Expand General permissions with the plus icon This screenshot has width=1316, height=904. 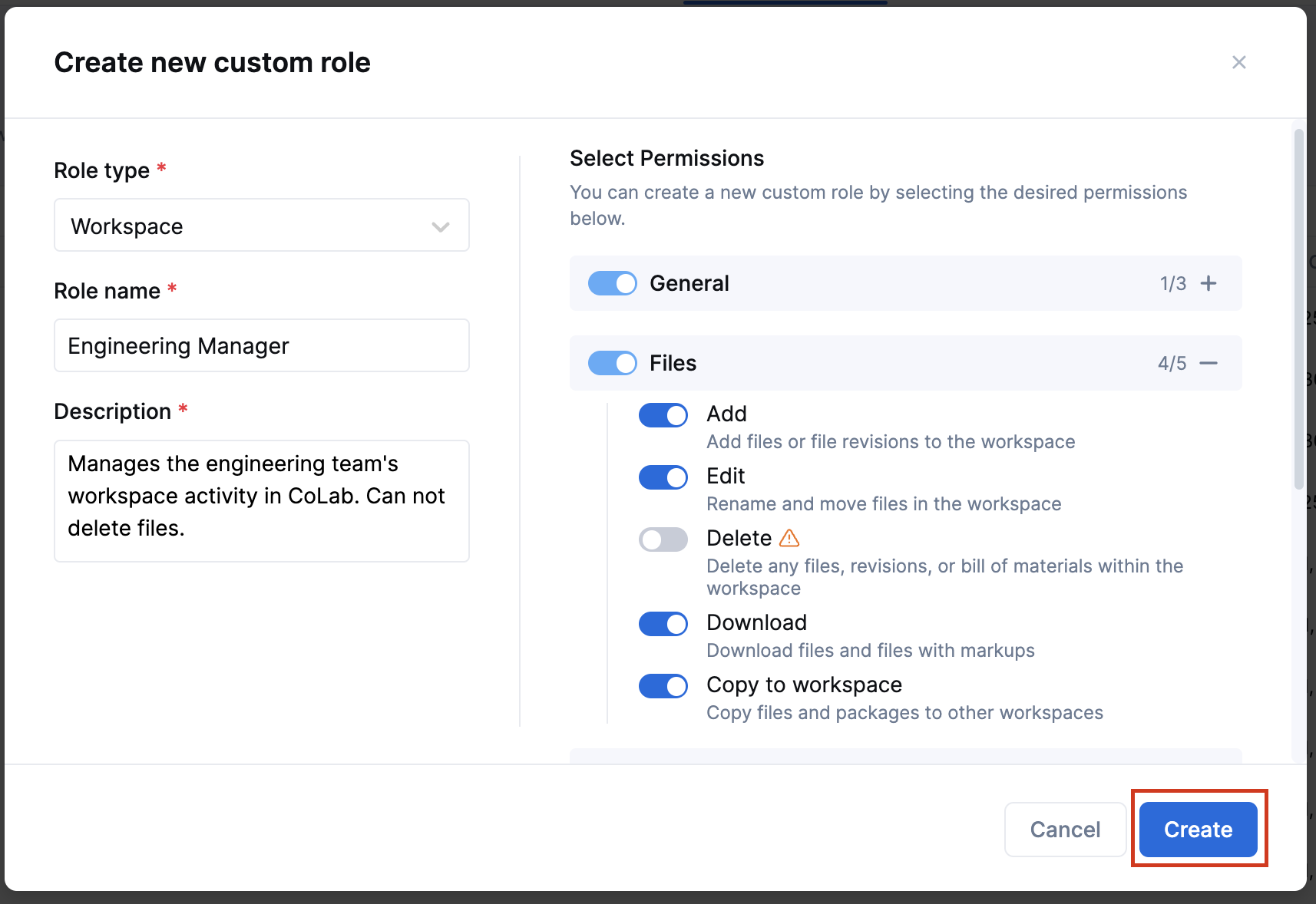pyautogui.click(x=1209, y=283)
